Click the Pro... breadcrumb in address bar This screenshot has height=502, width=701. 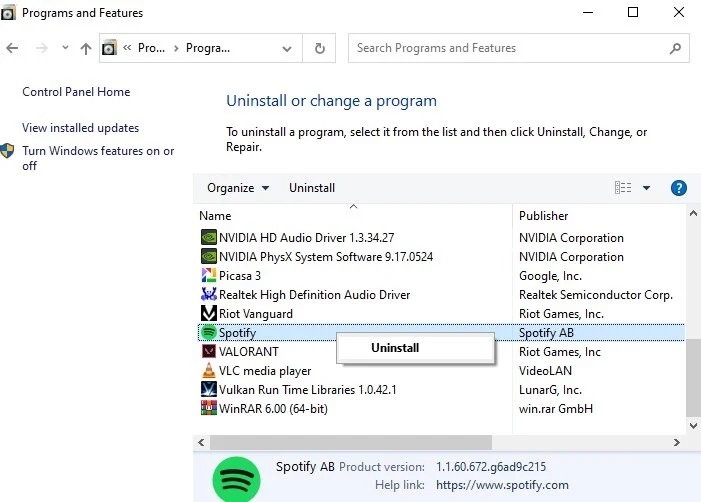click(151, 48)
